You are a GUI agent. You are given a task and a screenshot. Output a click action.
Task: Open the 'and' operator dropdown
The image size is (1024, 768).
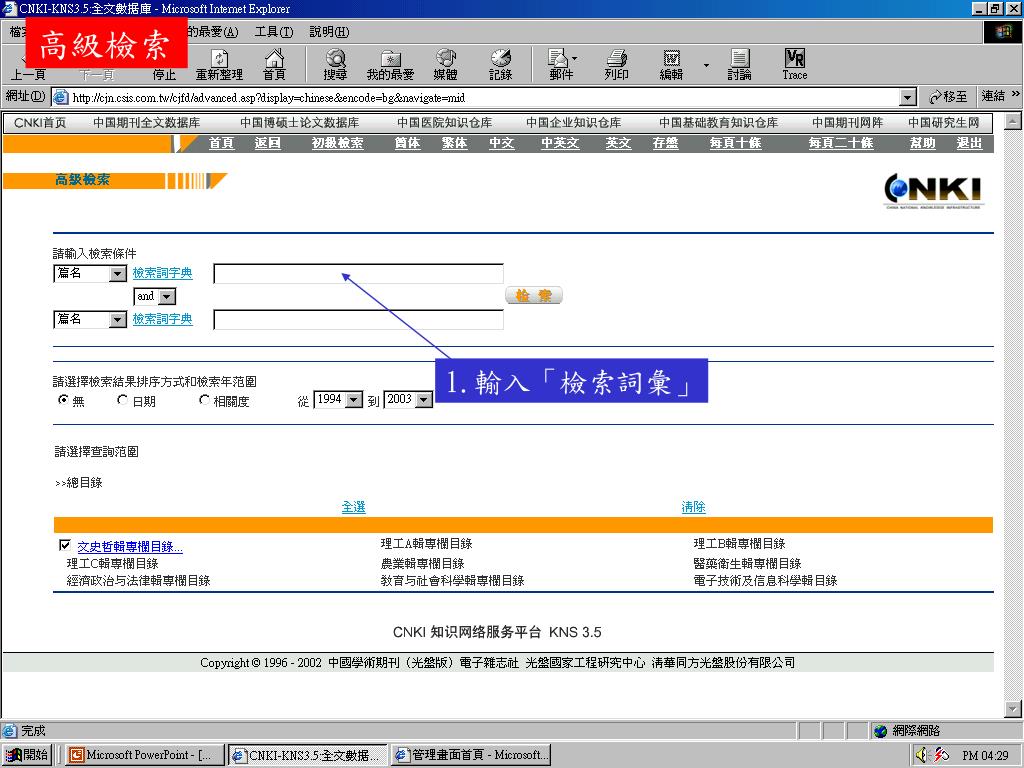pyautogui.click(x=167, y=296)
